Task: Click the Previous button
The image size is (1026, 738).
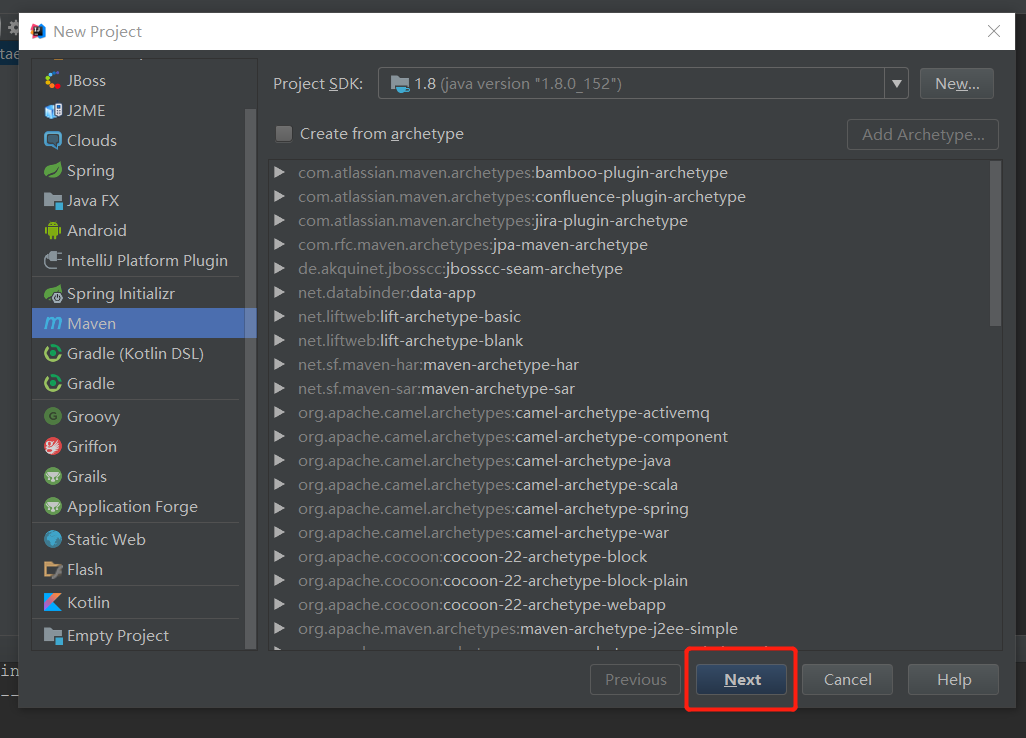Action: click(635, 680)
